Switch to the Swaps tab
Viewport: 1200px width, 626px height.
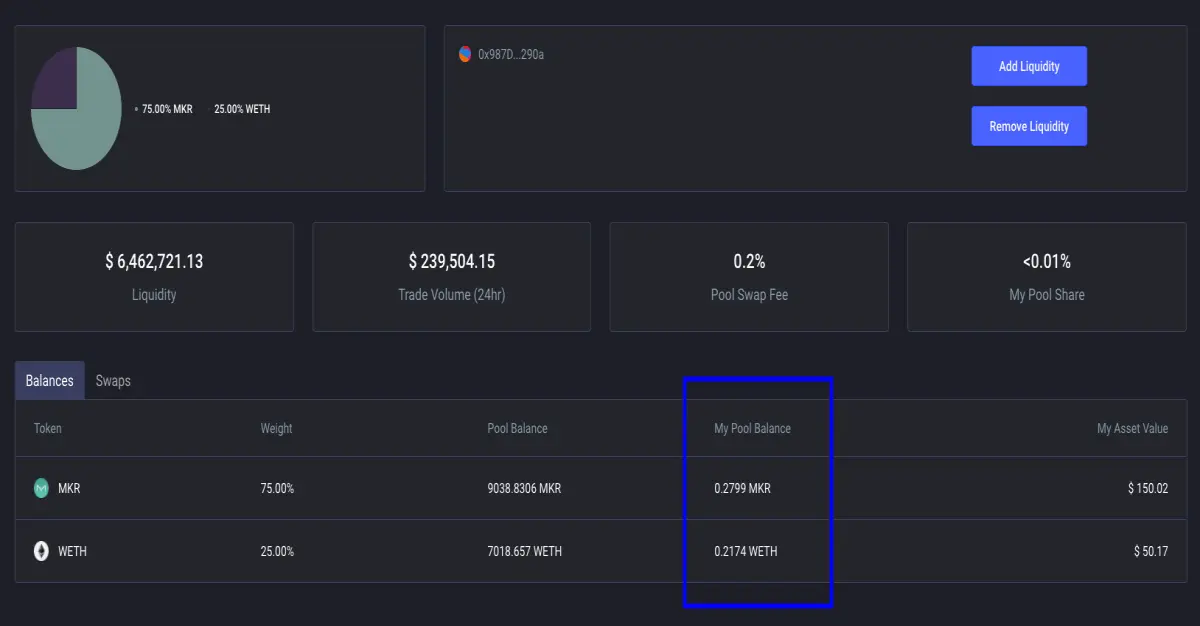point(113,381)
